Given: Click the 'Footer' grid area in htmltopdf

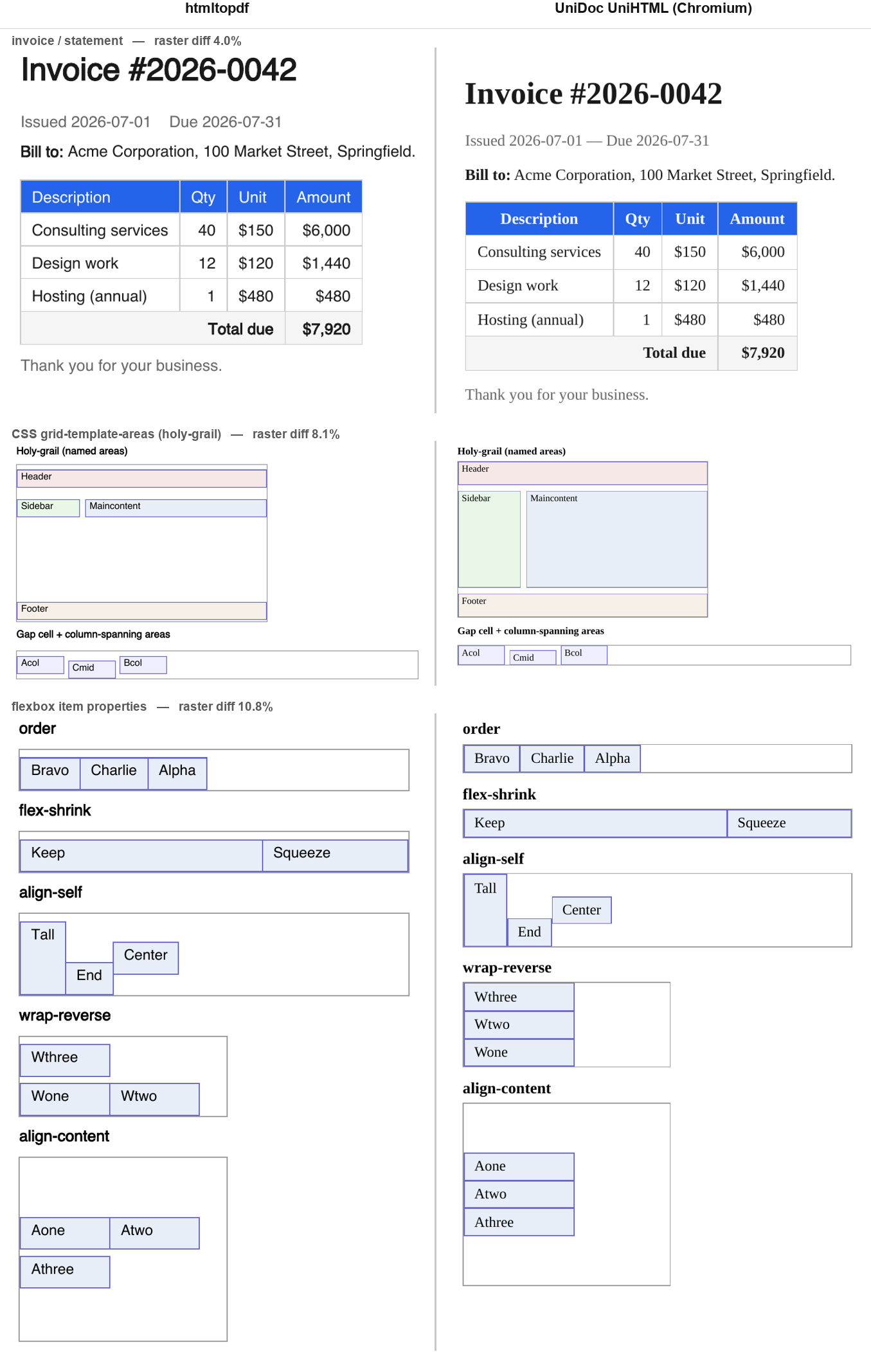Looking at the screenshot, I should point(141,610).
